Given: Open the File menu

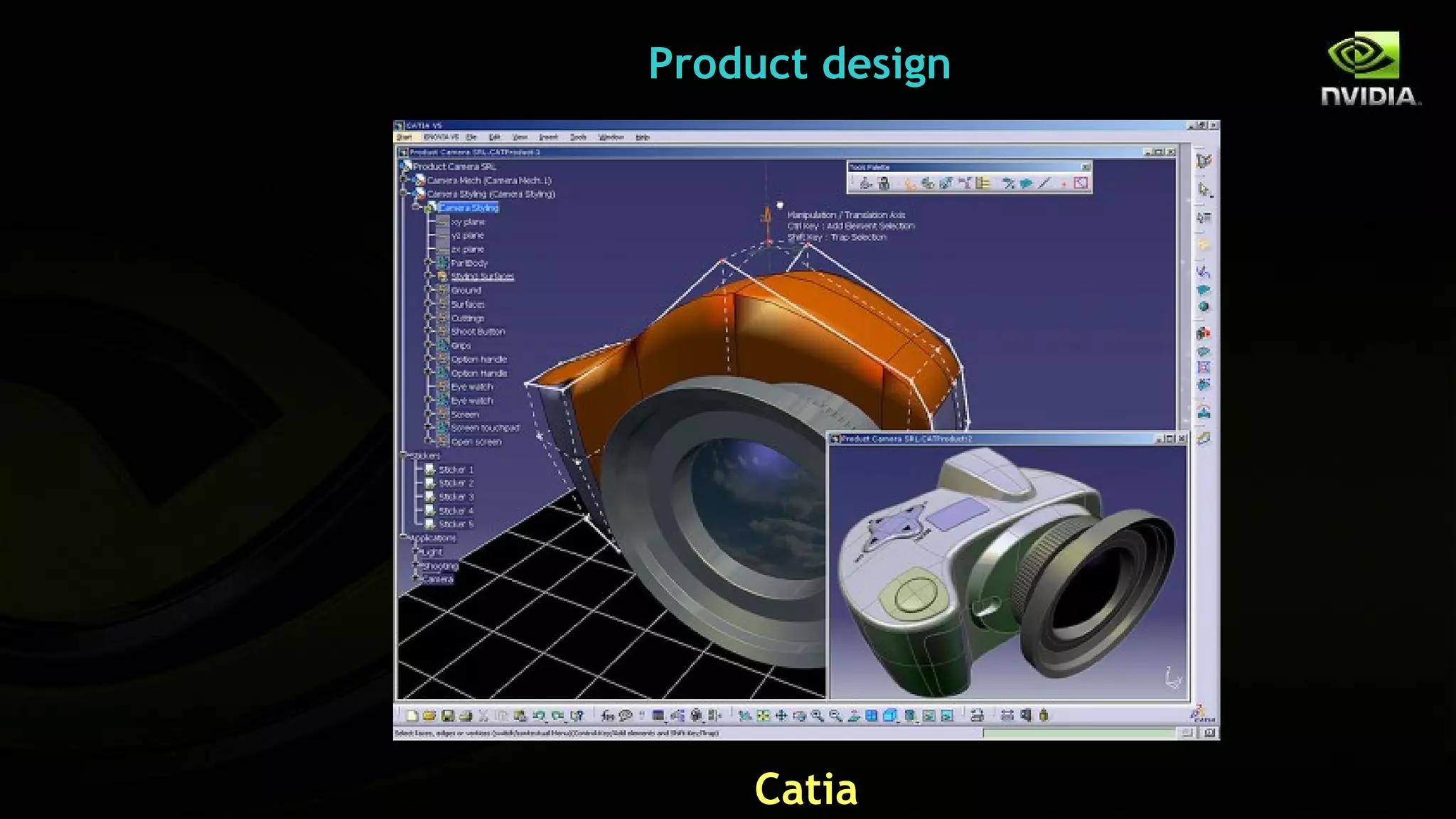Looking at the screenshot, I should (x=471, y=137).
